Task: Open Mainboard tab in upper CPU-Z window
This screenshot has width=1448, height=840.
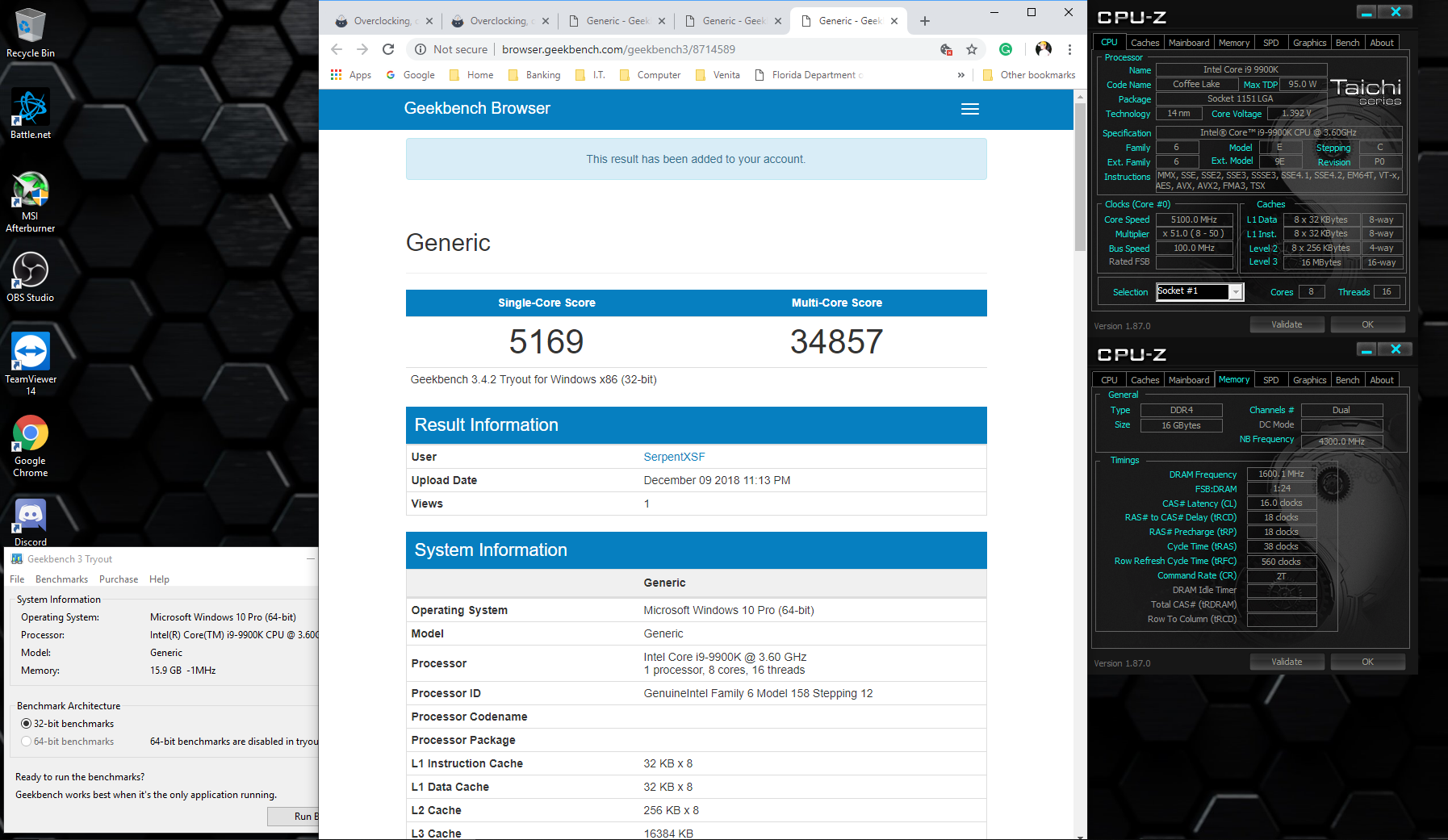Action: click(x=1189, y=43)
